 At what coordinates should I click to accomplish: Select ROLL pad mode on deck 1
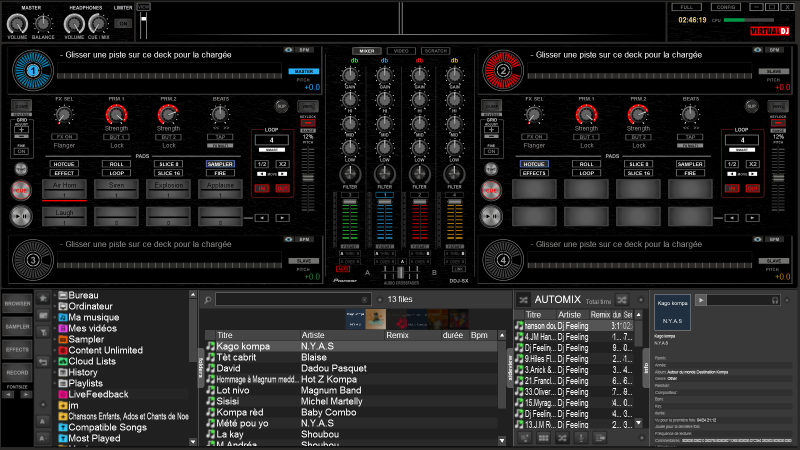116,164
